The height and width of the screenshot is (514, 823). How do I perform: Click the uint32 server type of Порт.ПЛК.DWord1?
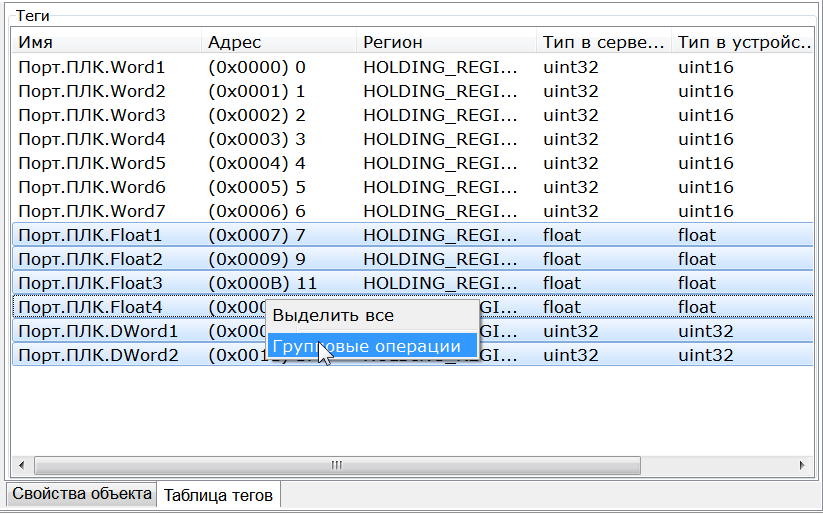tap(570, 331)
